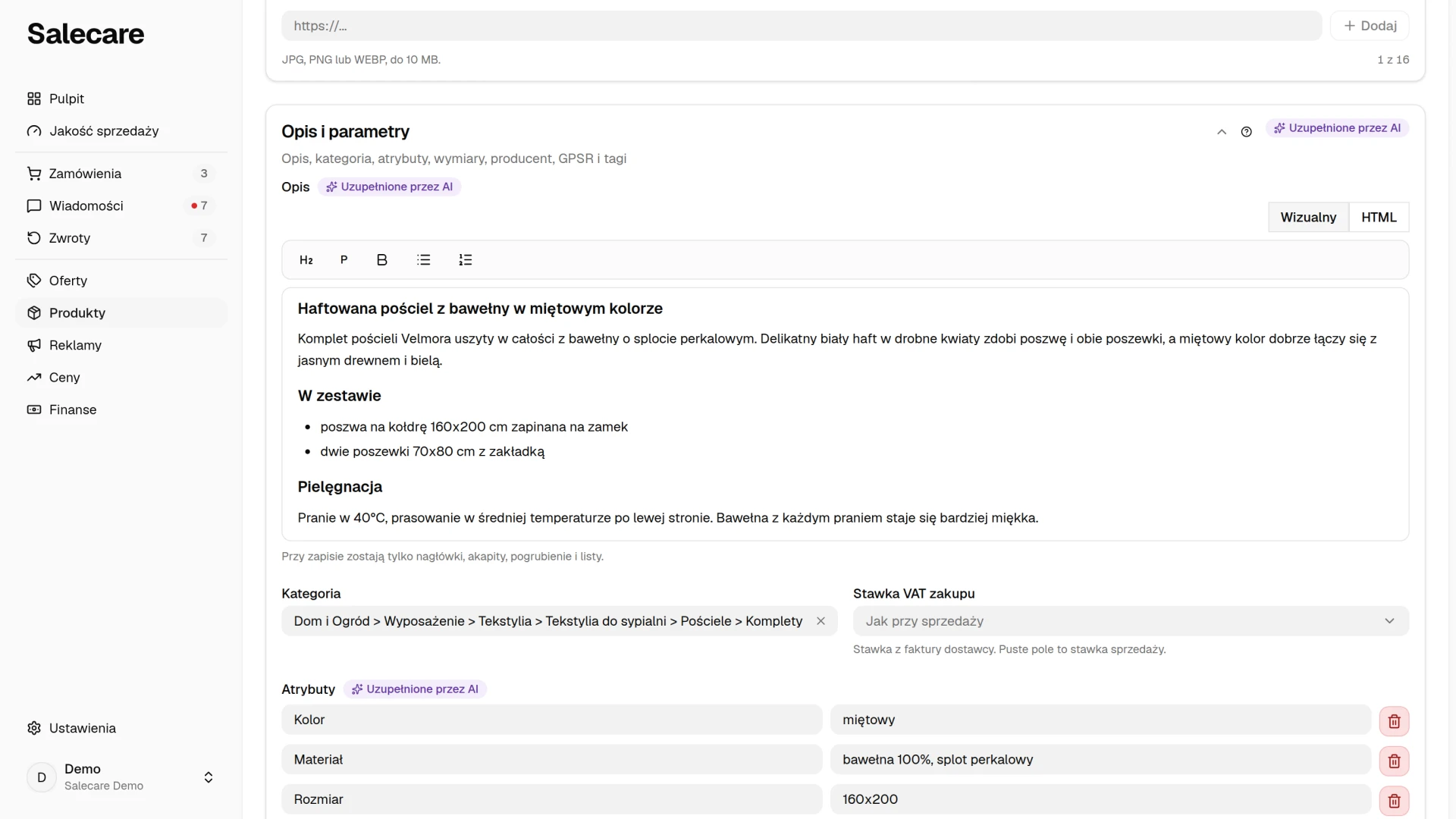The height and width of the screenshot is (819, 1456).
Task: Insert an H2 heading in the description editor
Action: [306, 260]
